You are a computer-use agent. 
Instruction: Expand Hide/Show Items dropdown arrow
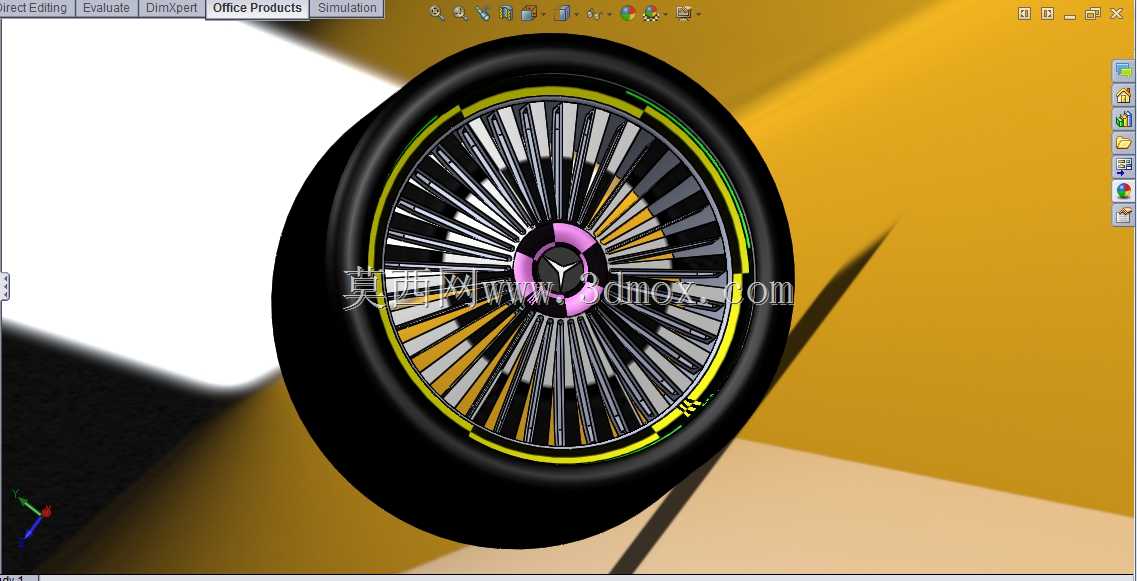(x=609, y=14)
